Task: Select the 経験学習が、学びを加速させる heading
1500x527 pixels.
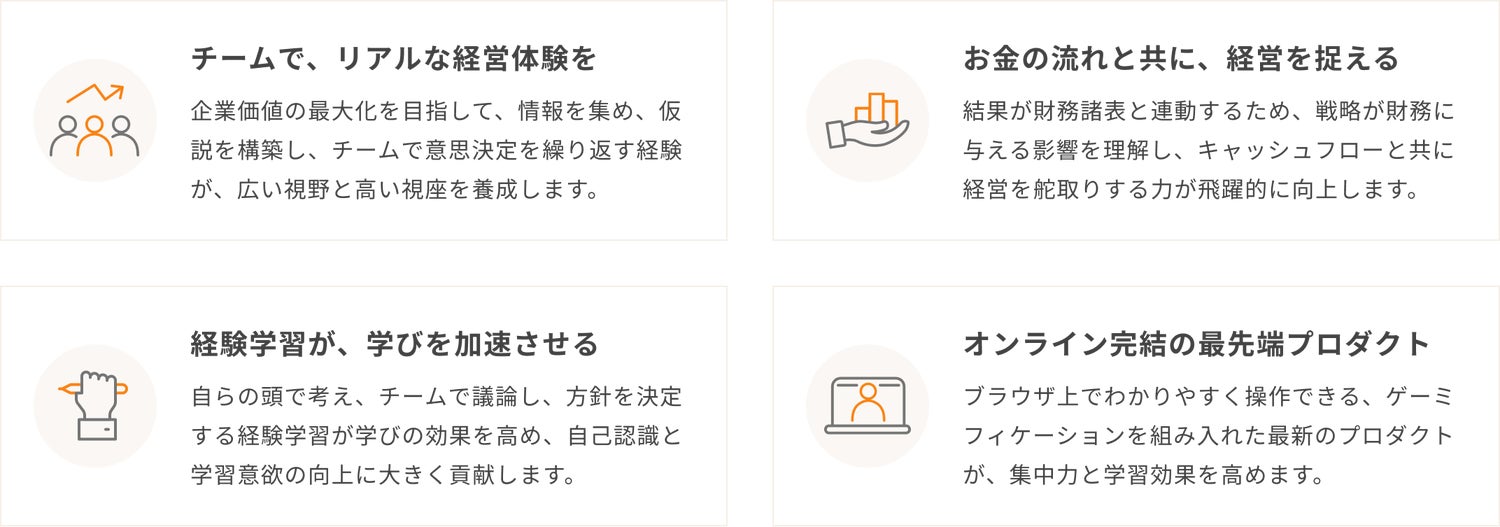Action: point(395,346)
